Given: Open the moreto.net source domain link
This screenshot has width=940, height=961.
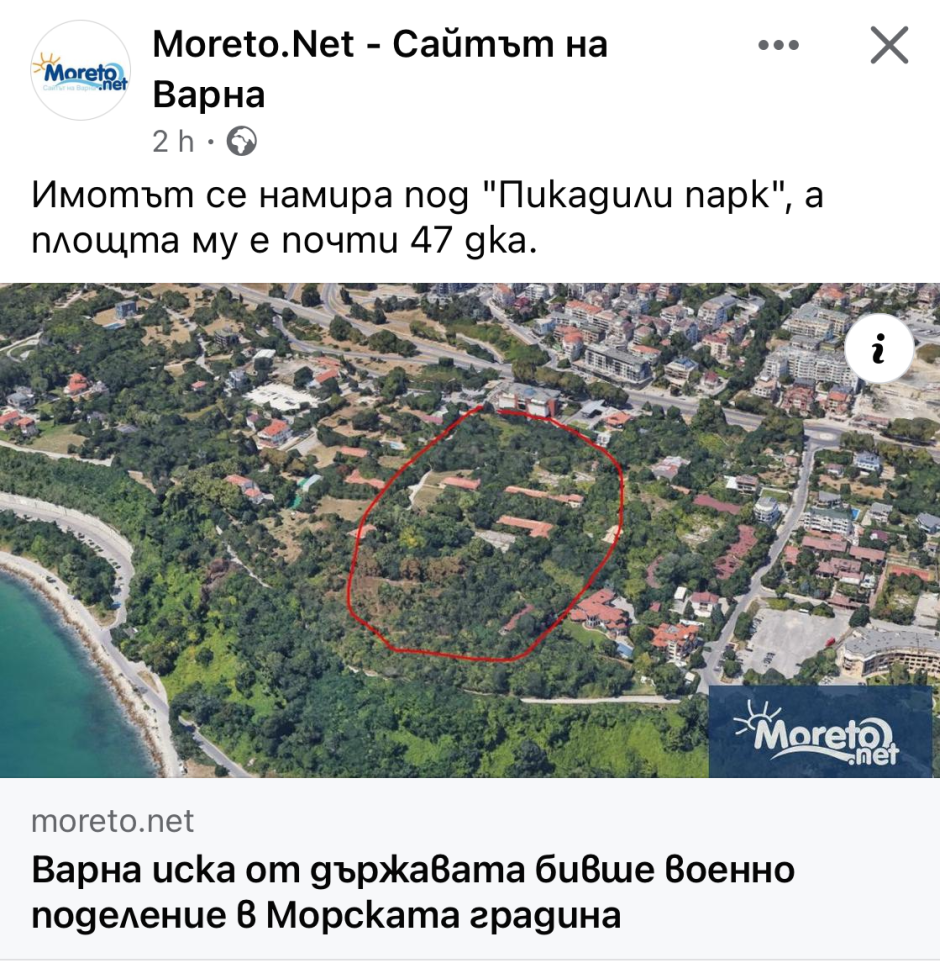Looking at the screenshot, I should (113, 821).
